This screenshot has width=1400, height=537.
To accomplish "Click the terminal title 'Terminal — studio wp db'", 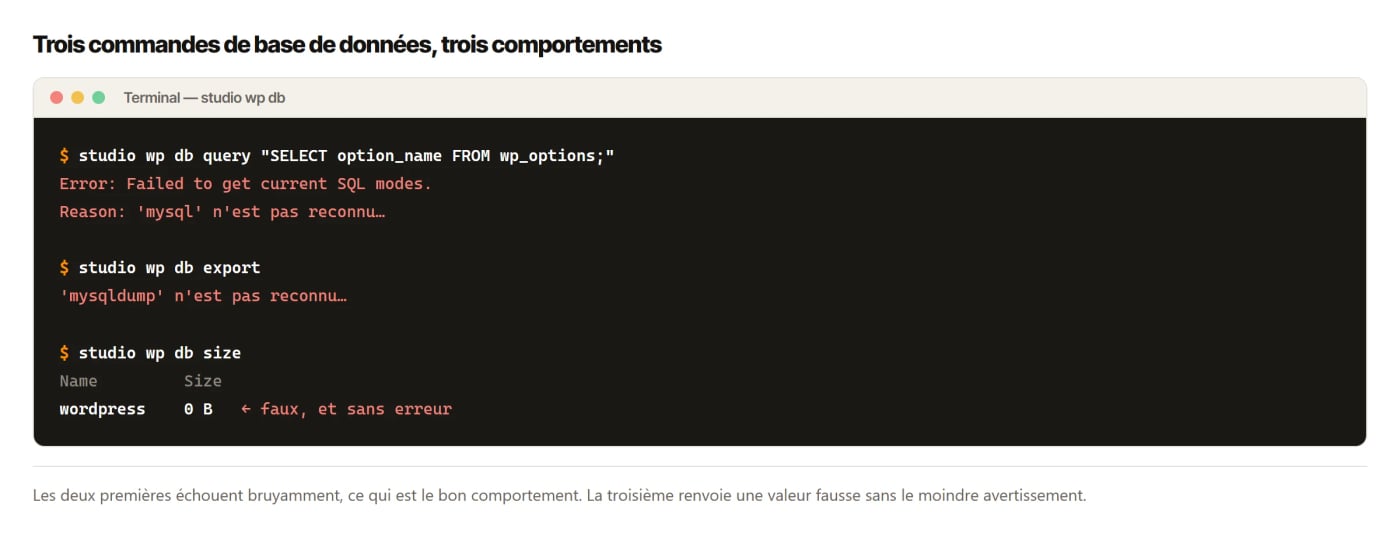I will pos(204,97).
